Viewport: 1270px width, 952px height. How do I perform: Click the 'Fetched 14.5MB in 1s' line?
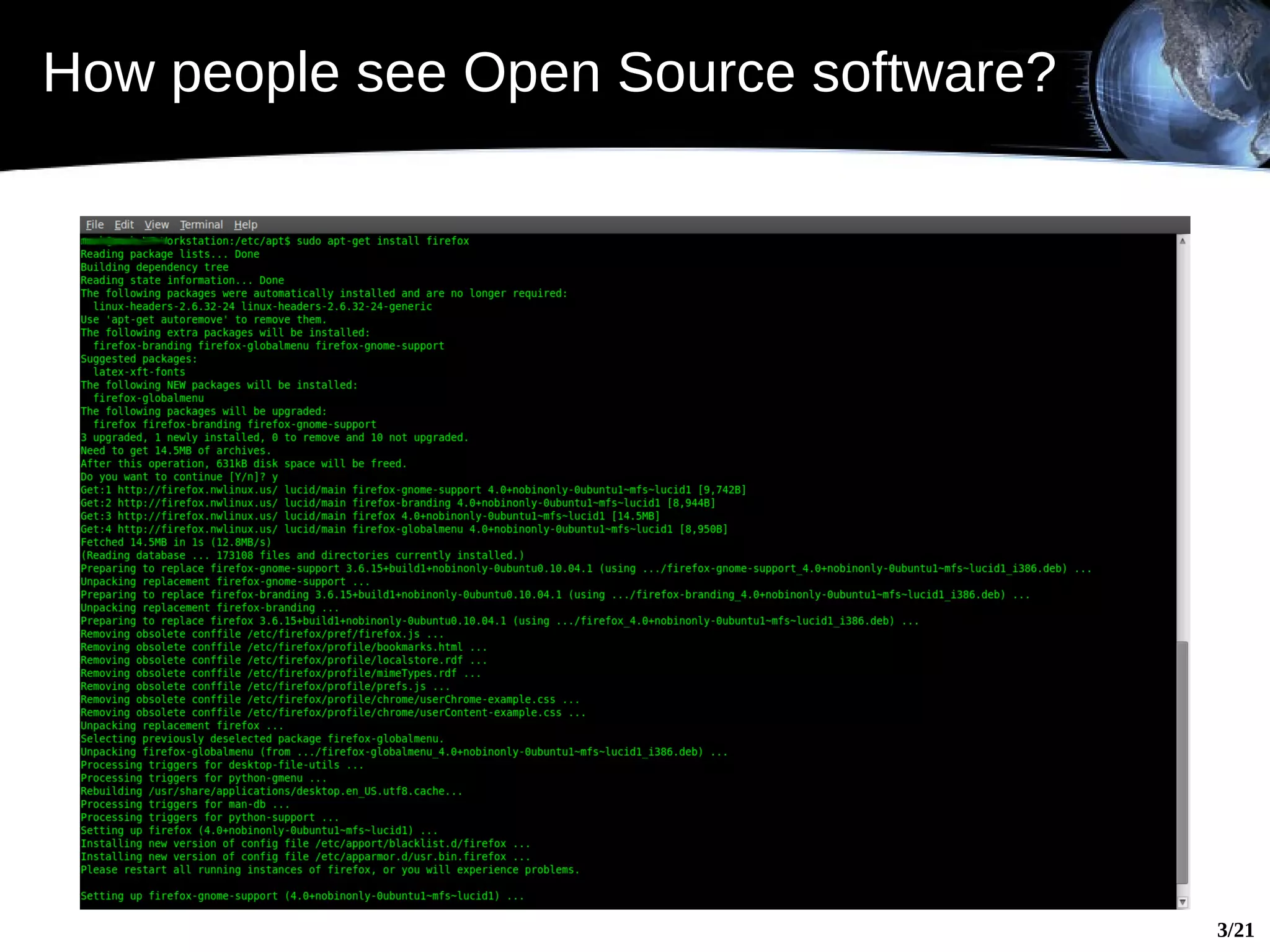tap(175, 543)
